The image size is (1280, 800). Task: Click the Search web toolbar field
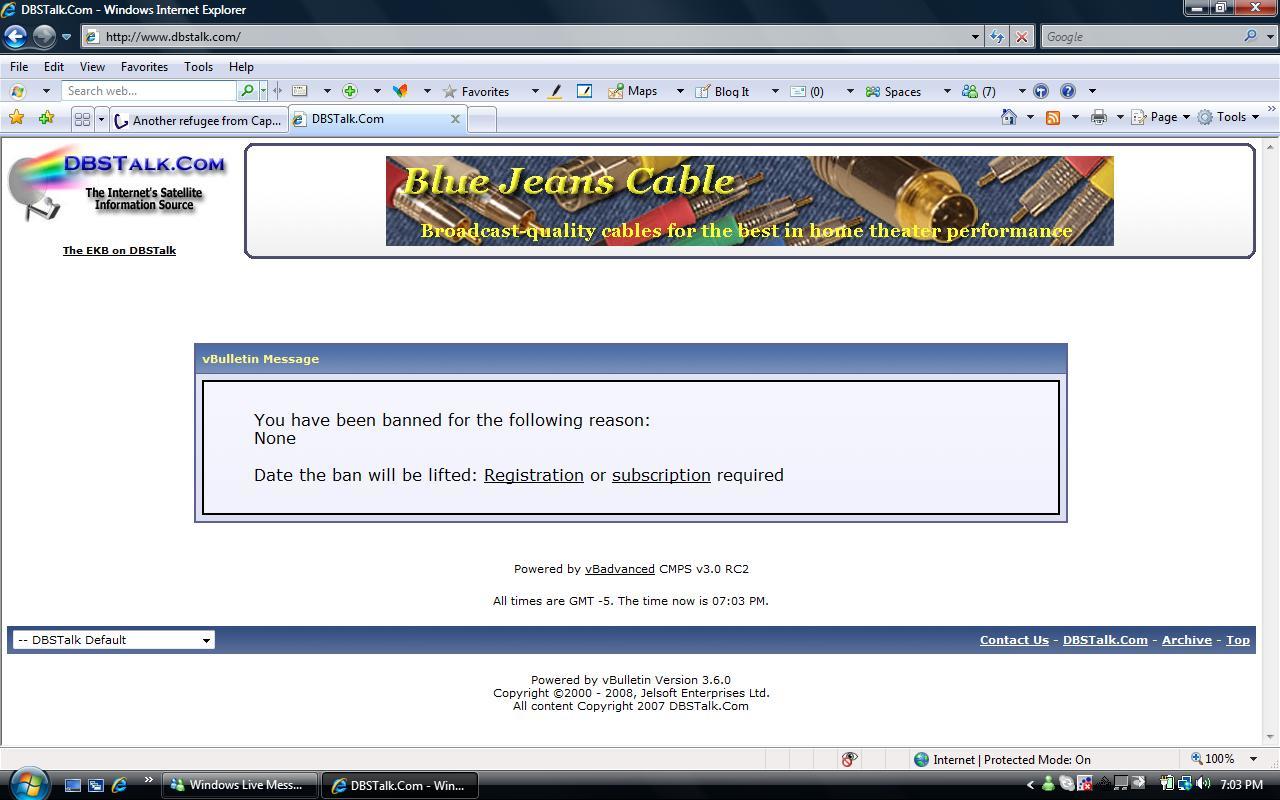tap(150, 91)
